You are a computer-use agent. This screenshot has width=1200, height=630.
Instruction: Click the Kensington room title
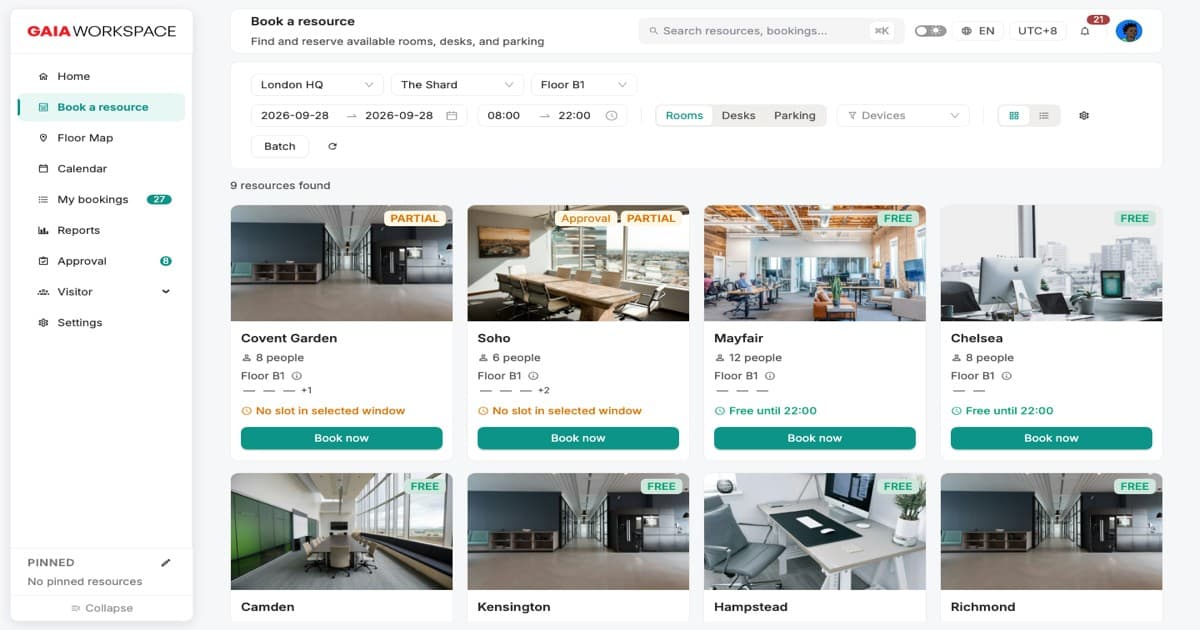pos(514,607)
